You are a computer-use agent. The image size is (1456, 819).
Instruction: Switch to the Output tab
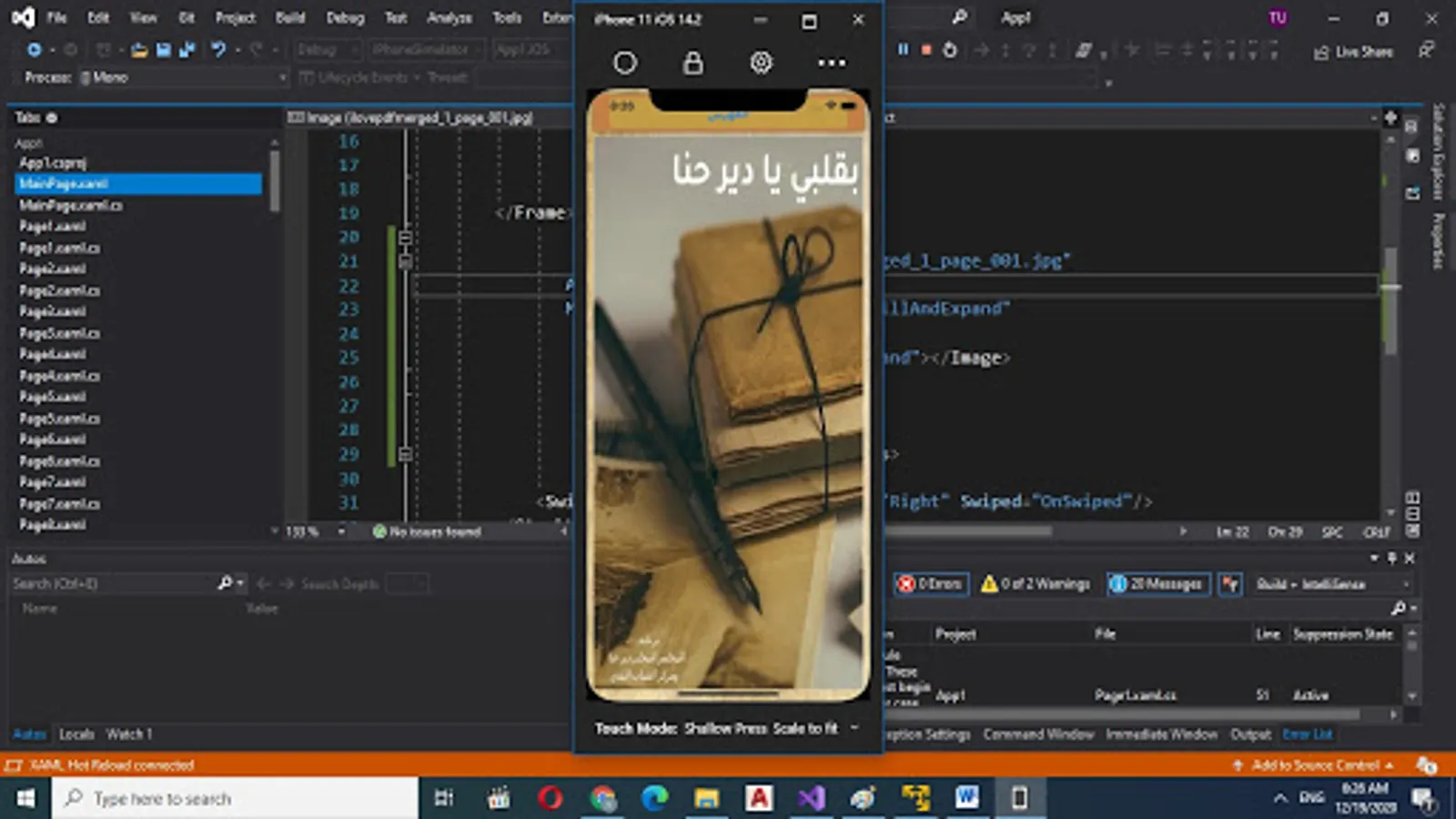pos(1250,734)
